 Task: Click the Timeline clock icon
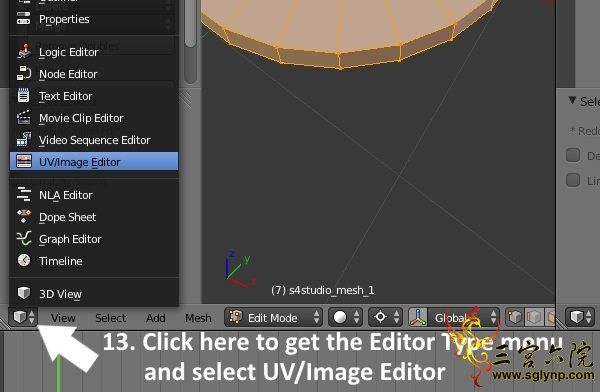click(x=24, y=260)
